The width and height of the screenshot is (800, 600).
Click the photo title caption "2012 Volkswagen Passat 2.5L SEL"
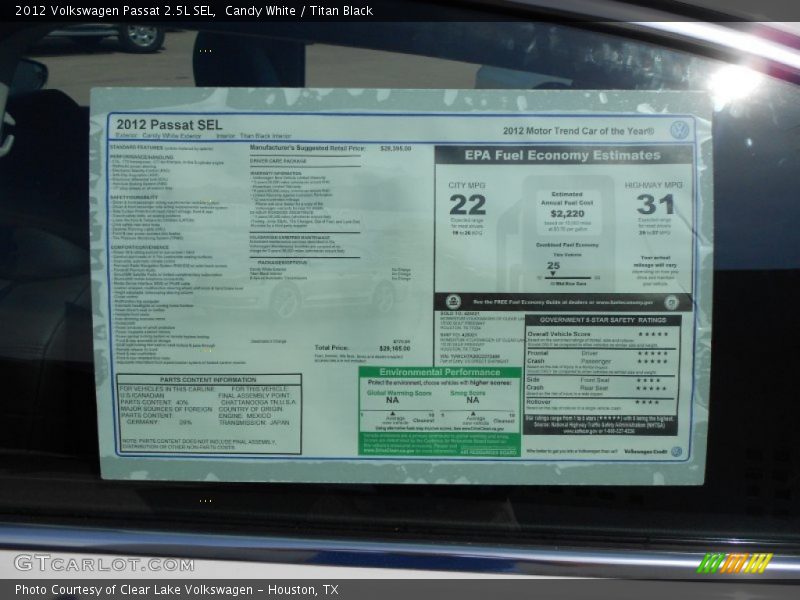pos(115,10)
